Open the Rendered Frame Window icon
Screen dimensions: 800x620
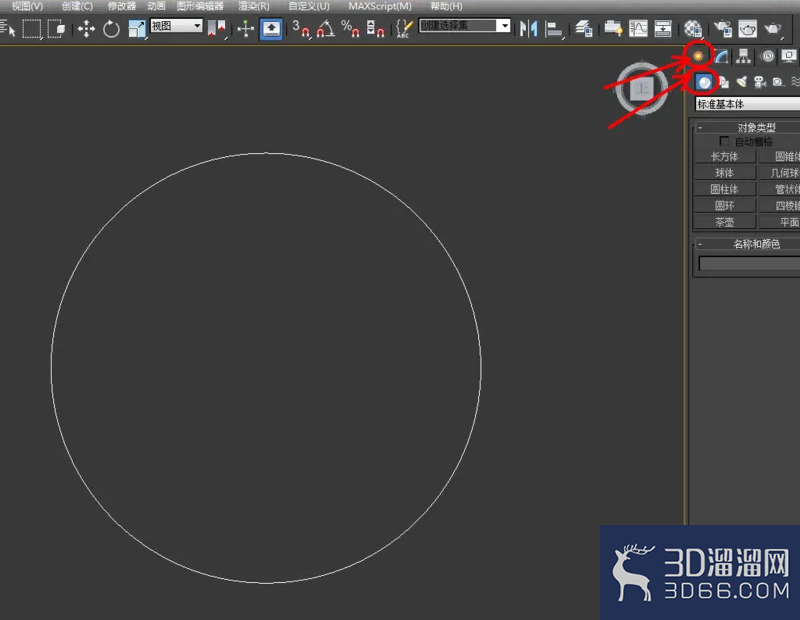coord(747,29)
